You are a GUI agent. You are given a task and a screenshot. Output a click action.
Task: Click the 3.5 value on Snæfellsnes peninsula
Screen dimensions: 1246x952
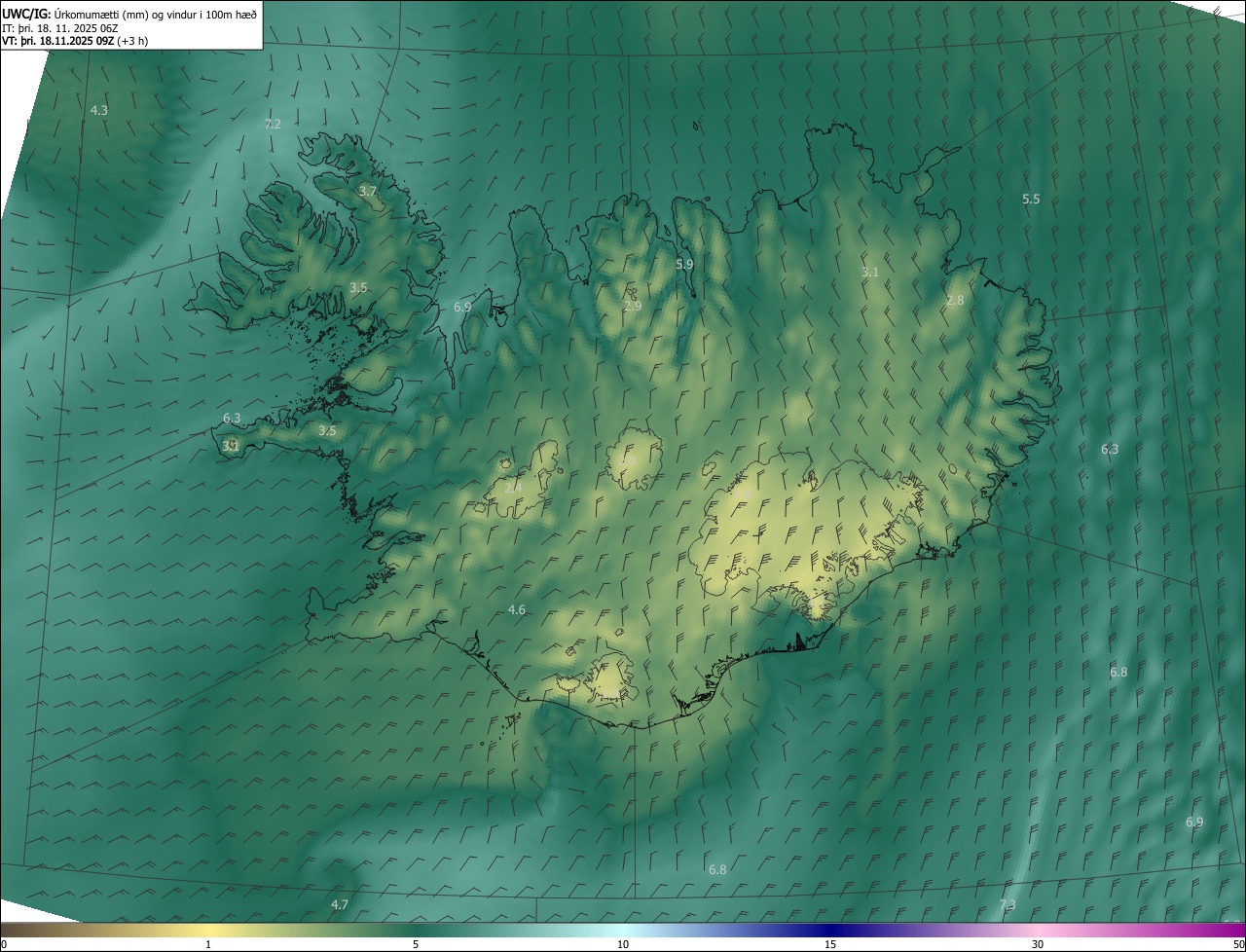[x=327, y=430]
